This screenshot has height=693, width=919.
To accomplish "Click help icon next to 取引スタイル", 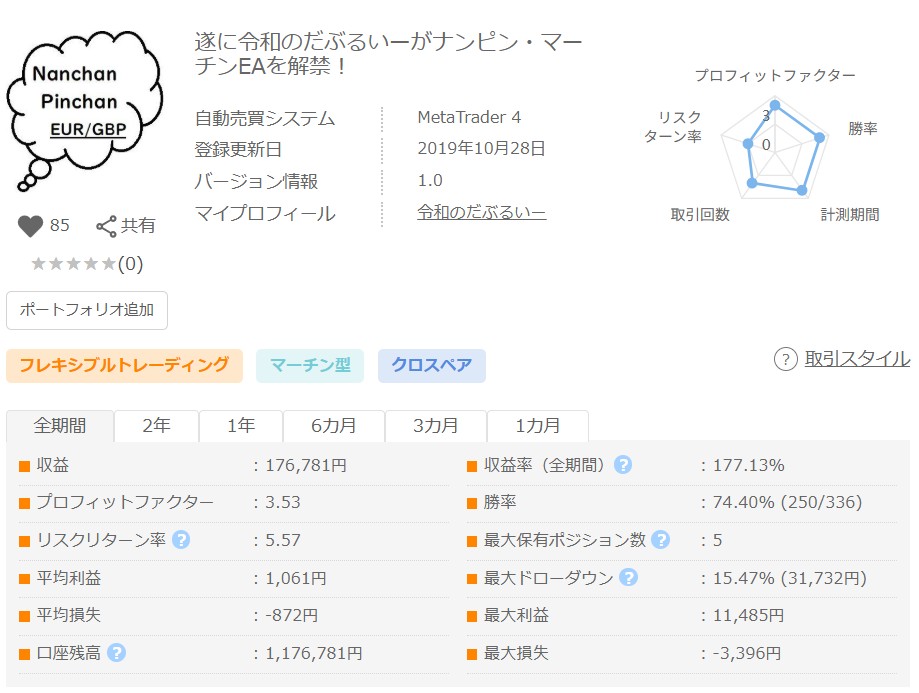I will click(785, 359).
